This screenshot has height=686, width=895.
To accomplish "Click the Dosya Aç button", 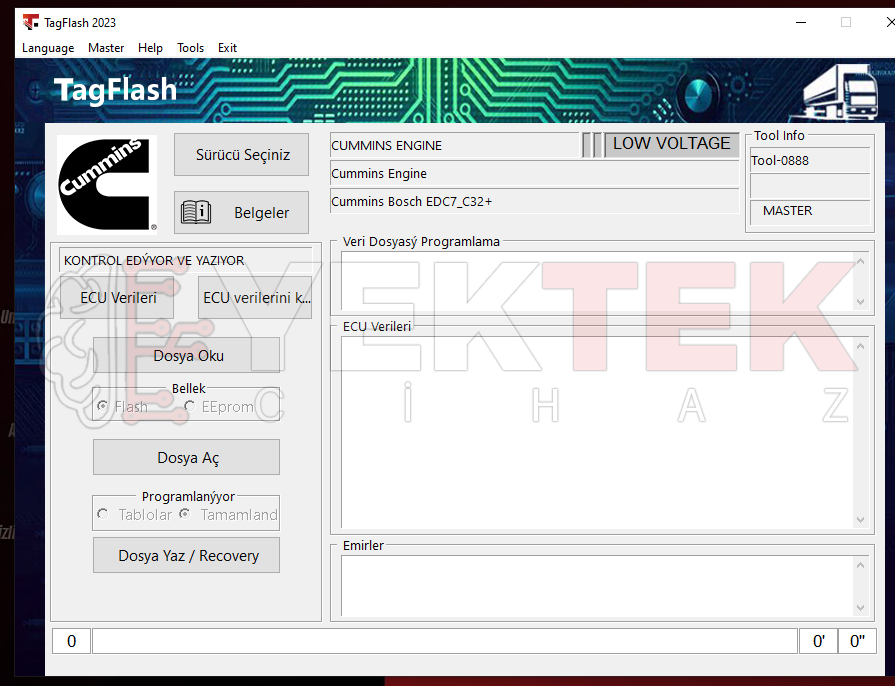I will click(187, 457).
